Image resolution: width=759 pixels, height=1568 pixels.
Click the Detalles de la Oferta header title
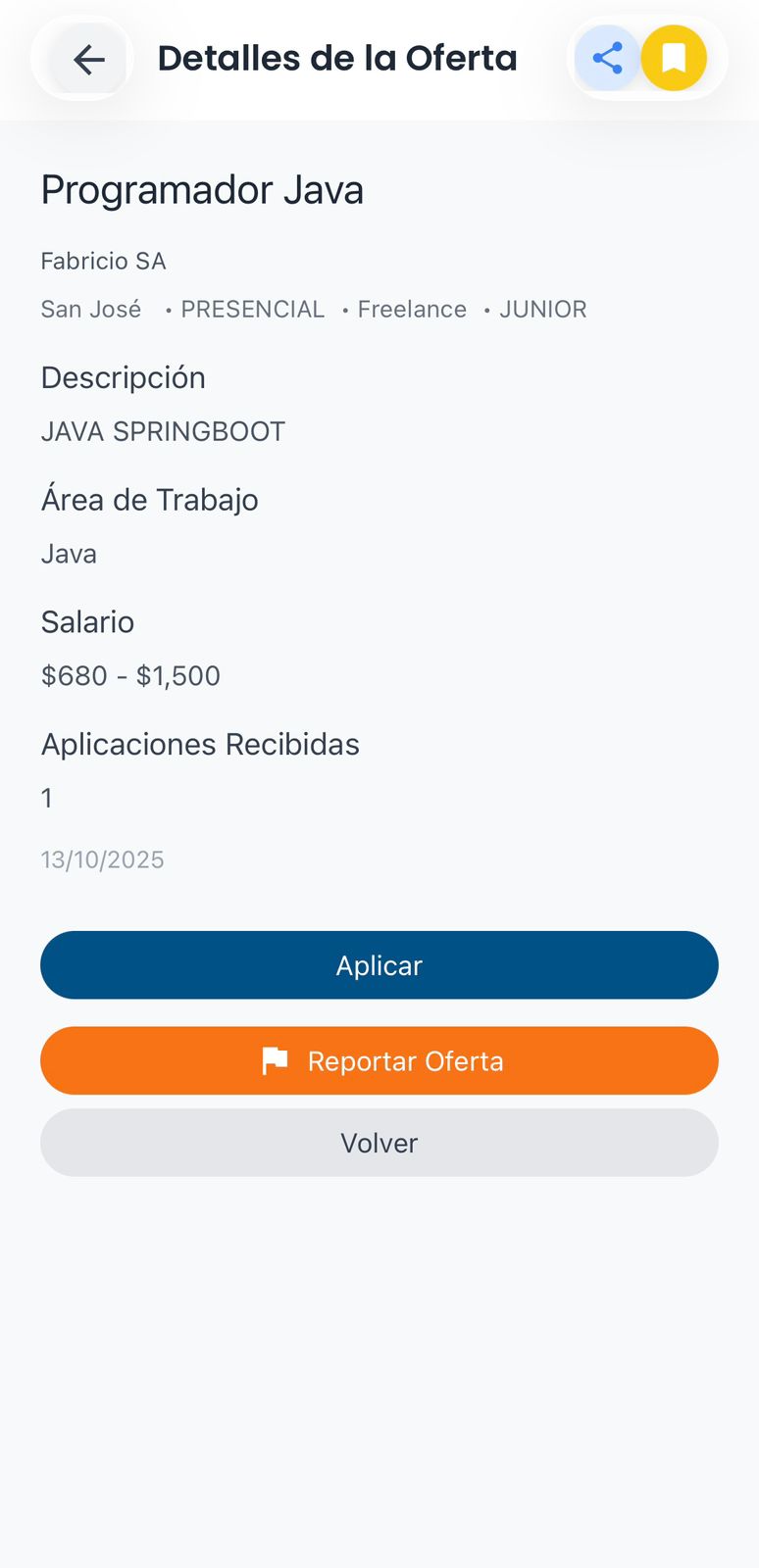pyautogui.click(x=337, y=59)
